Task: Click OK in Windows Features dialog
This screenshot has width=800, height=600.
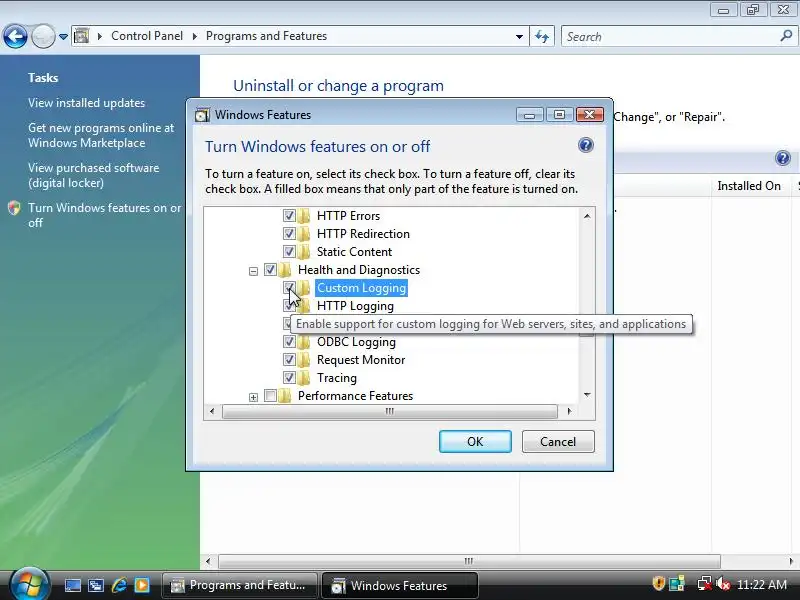Action: (475, 441)
